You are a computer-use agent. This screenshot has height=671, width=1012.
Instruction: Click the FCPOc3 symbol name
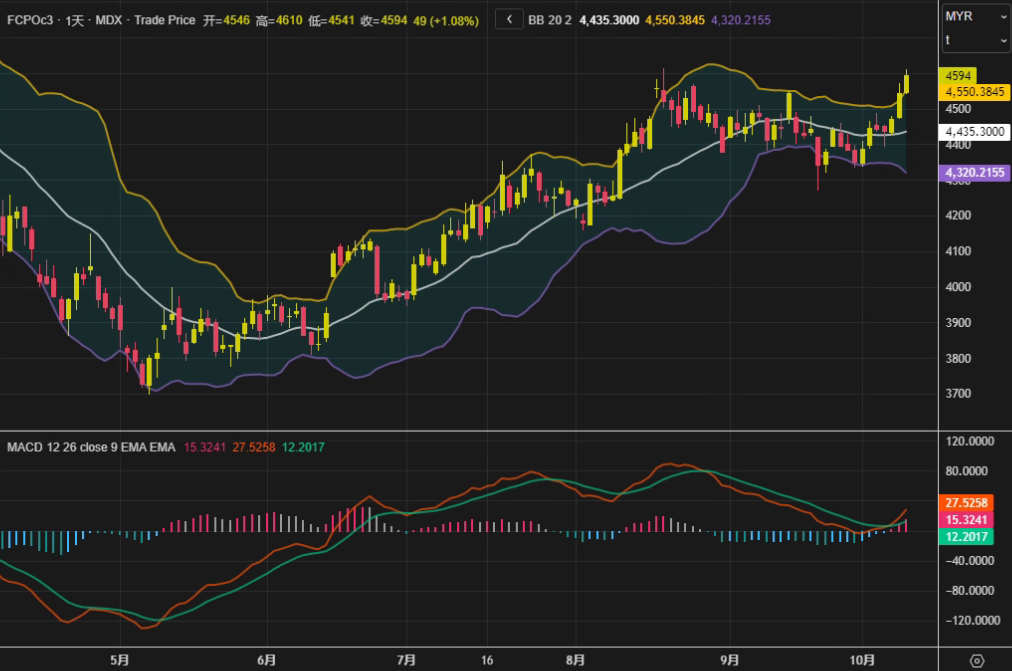[x=31, y=19]
